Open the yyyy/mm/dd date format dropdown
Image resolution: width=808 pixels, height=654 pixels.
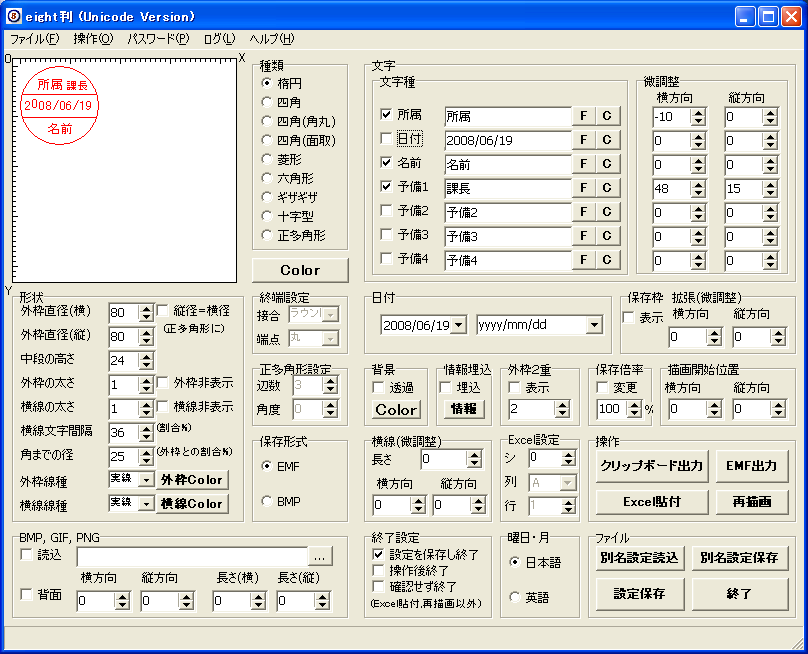(x=594, y=325)
